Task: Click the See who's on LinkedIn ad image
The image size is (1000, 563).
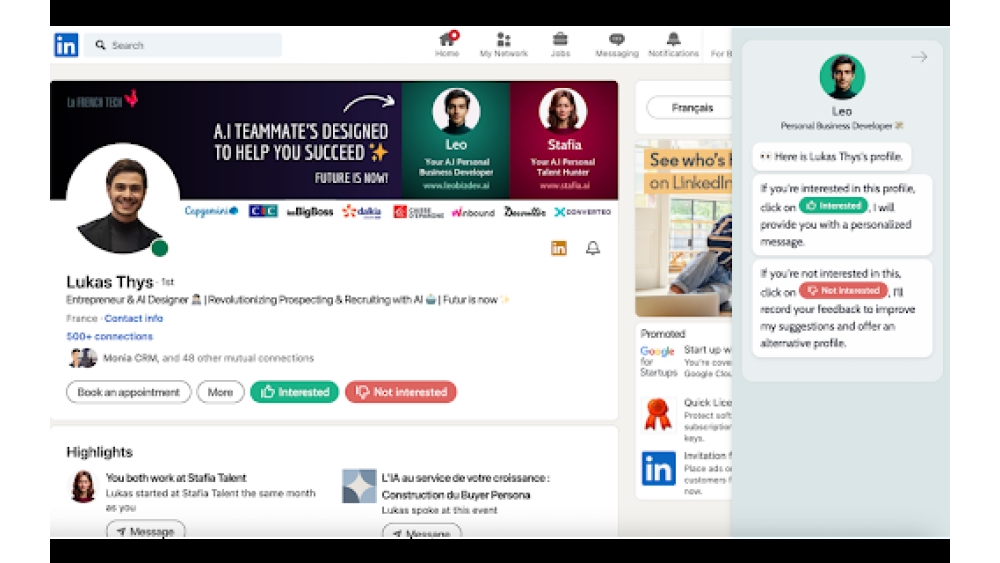Action: pos(684,228)
